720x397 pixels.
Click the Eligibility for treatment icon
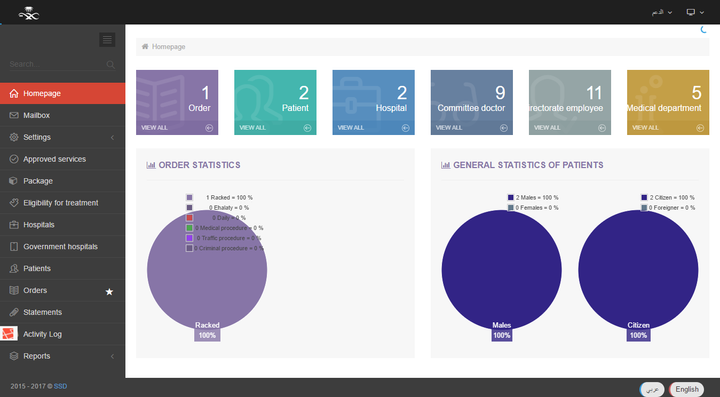(14, 203)
